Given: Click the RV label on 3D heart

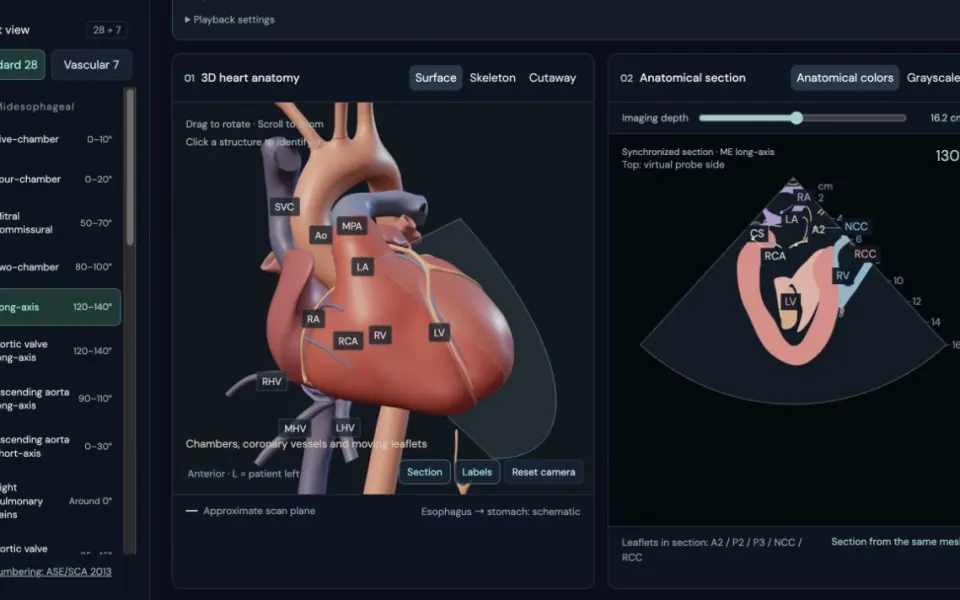Looking at the screenshot, I should pos(380,336).
